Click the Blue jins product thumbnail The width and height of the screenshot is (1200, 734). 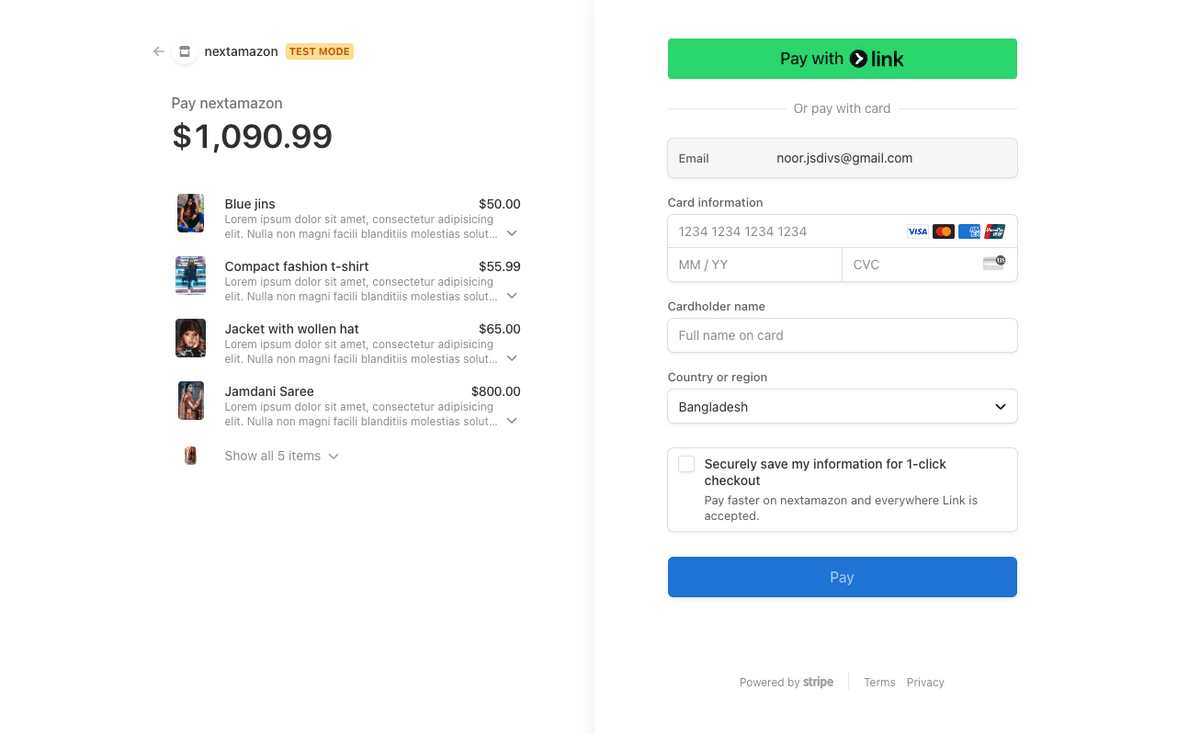pyautogui.click(x=191, y=213)
